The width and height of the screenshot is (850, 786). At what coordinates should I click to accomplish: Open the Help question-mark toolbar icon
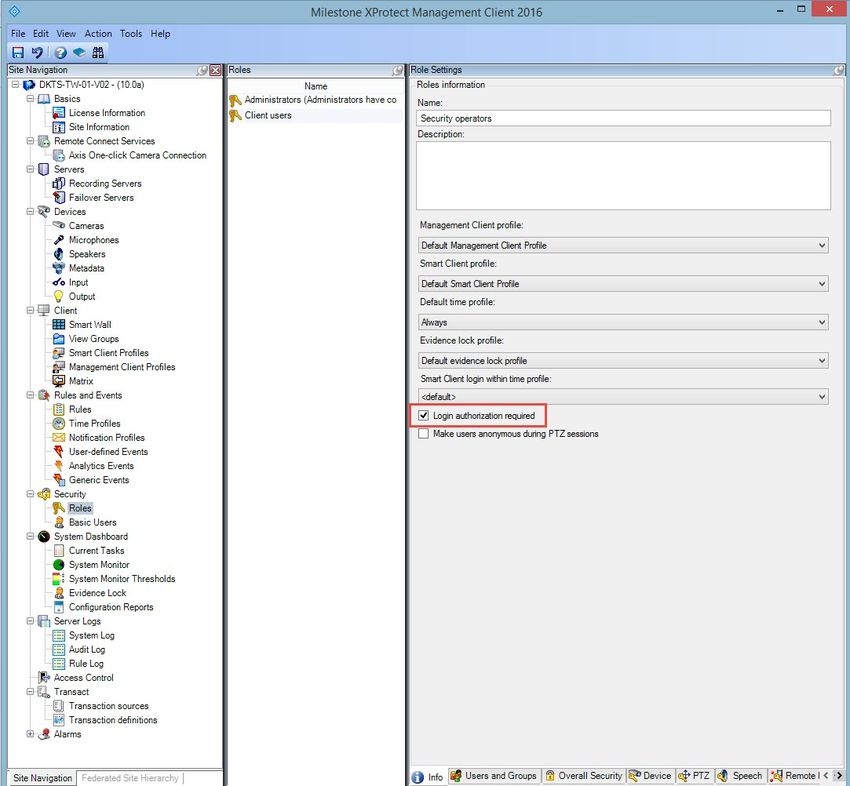[x=61, y=53]
